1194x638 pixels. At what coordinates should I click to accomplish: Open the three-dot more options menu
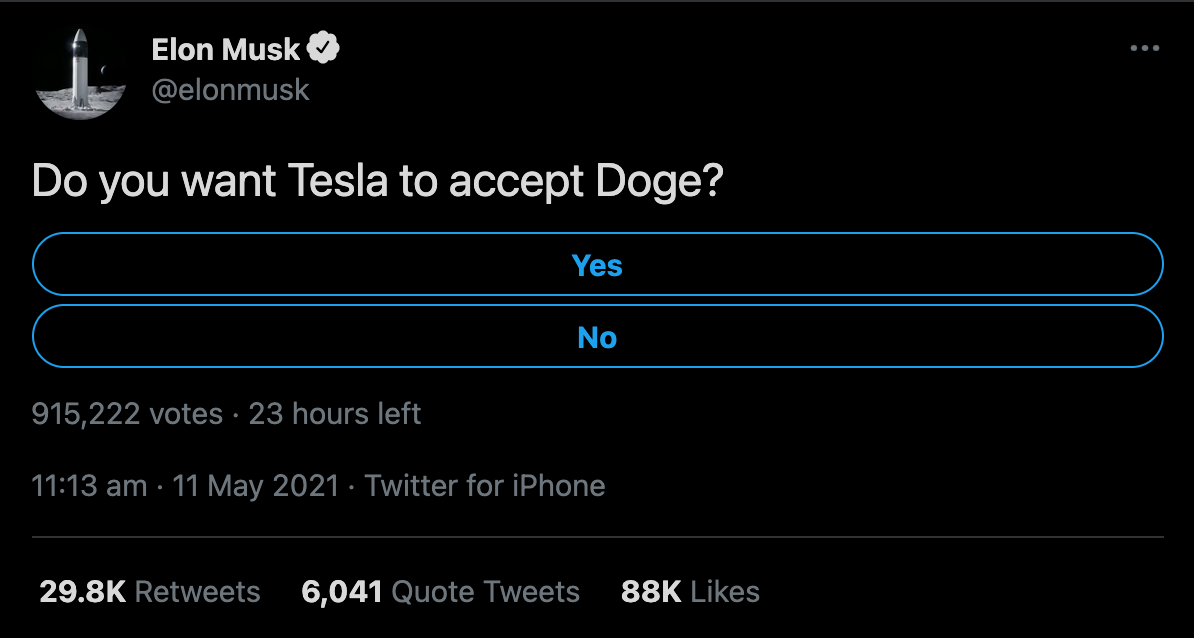(x=1144, y=48)
